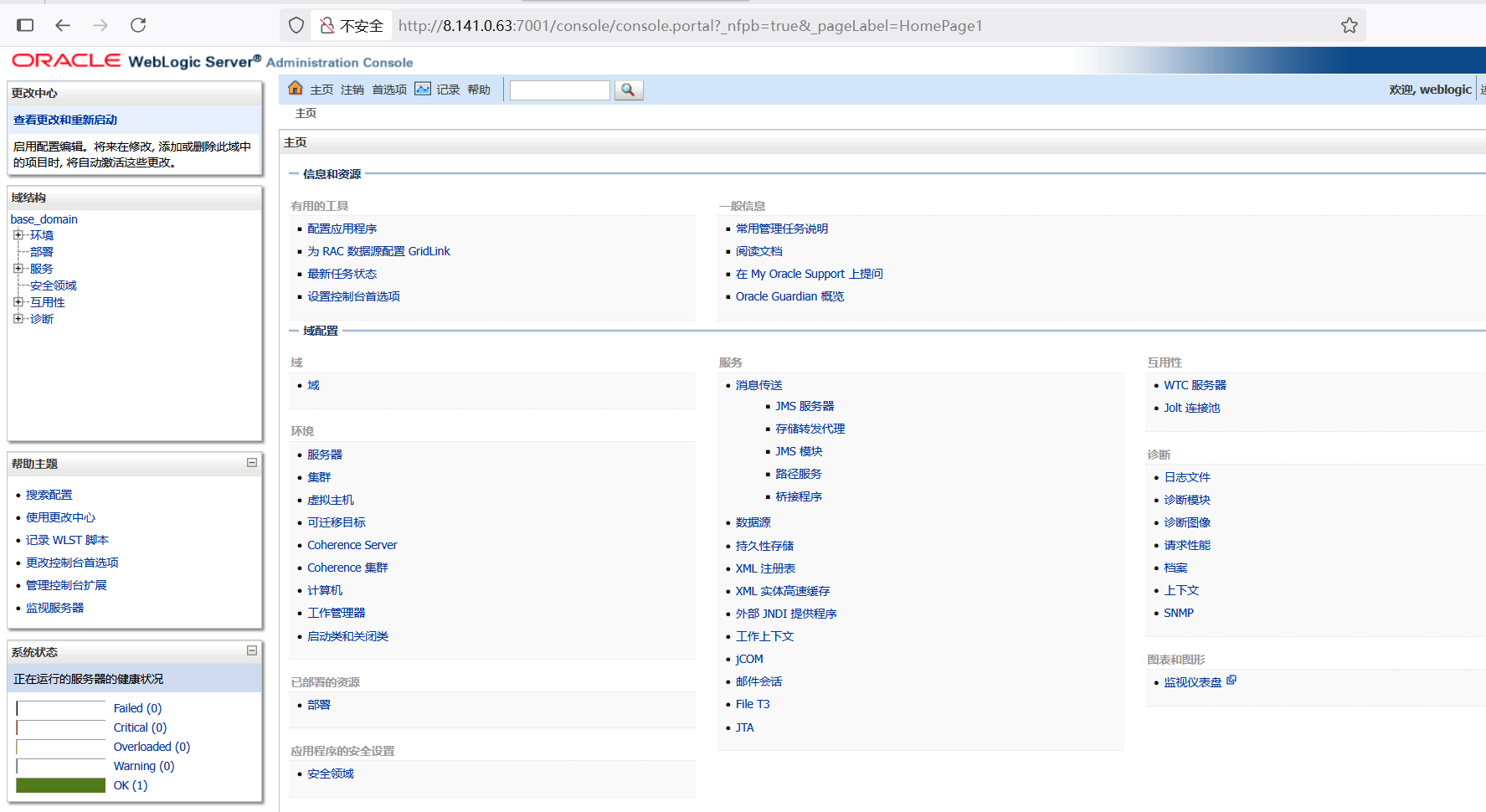Open 为 RAC 数据源配置 GridLink
This screenshot has width=1486, height=812.
378,251
